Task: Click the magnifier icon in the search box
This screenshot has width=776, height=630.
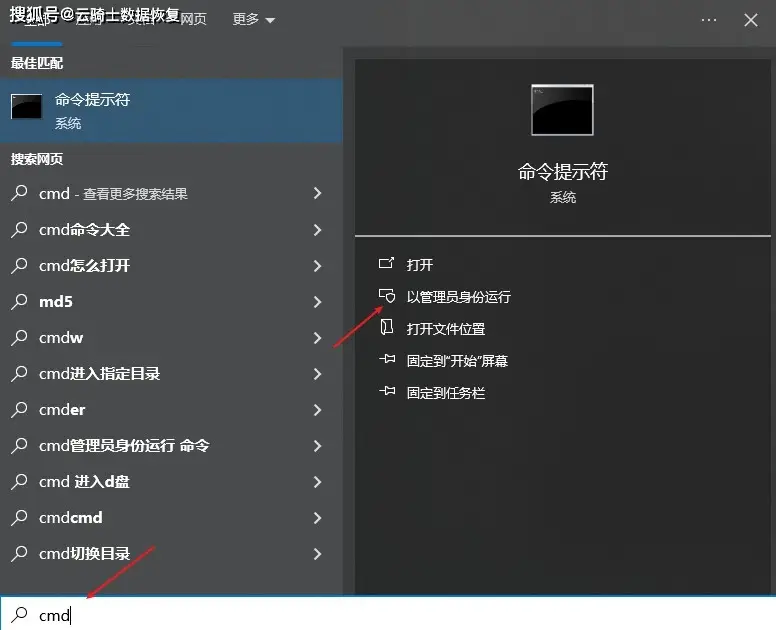Action: coord(19,615)
